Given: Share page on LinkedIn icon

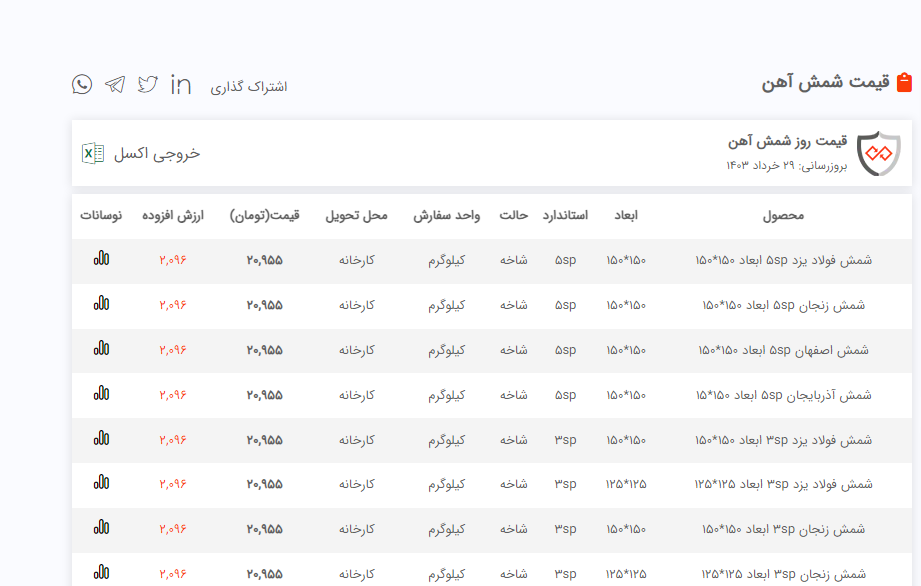Looking at the screenshot, I should tap(181, 84).
